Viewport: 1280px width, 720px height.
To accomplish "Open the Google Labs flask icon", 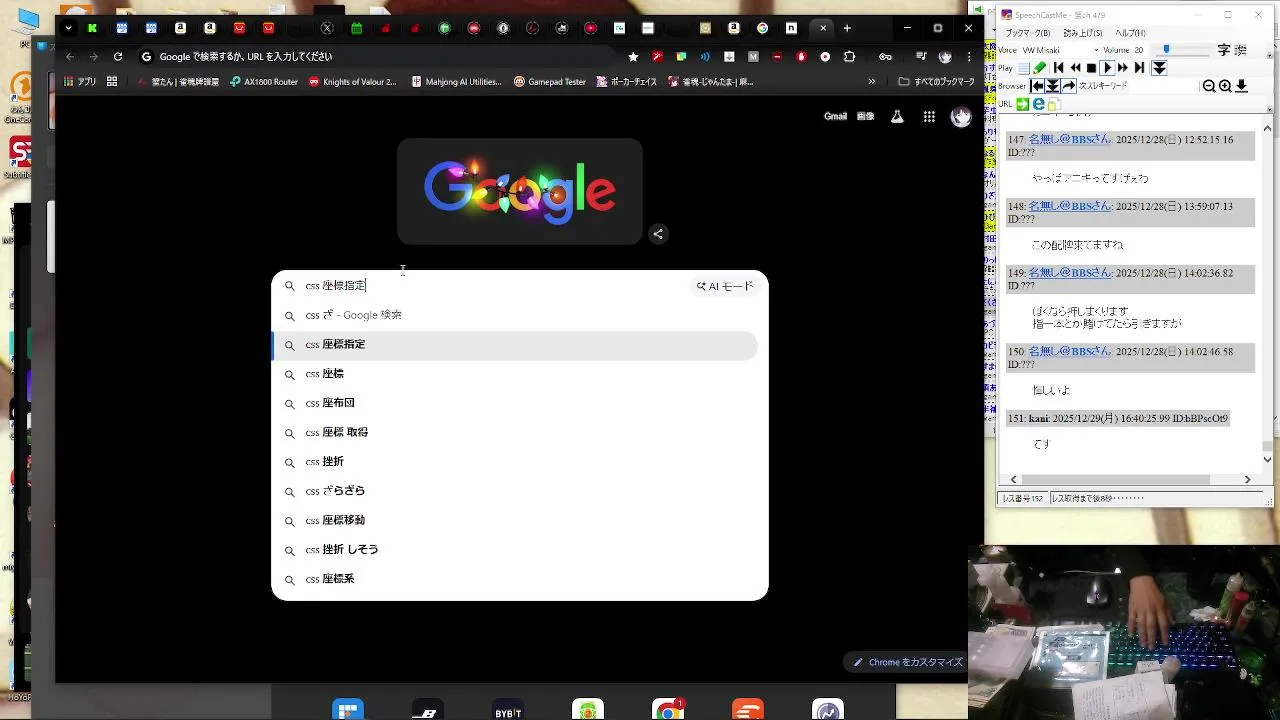I will pyautogui.click(x=897, y=117).
